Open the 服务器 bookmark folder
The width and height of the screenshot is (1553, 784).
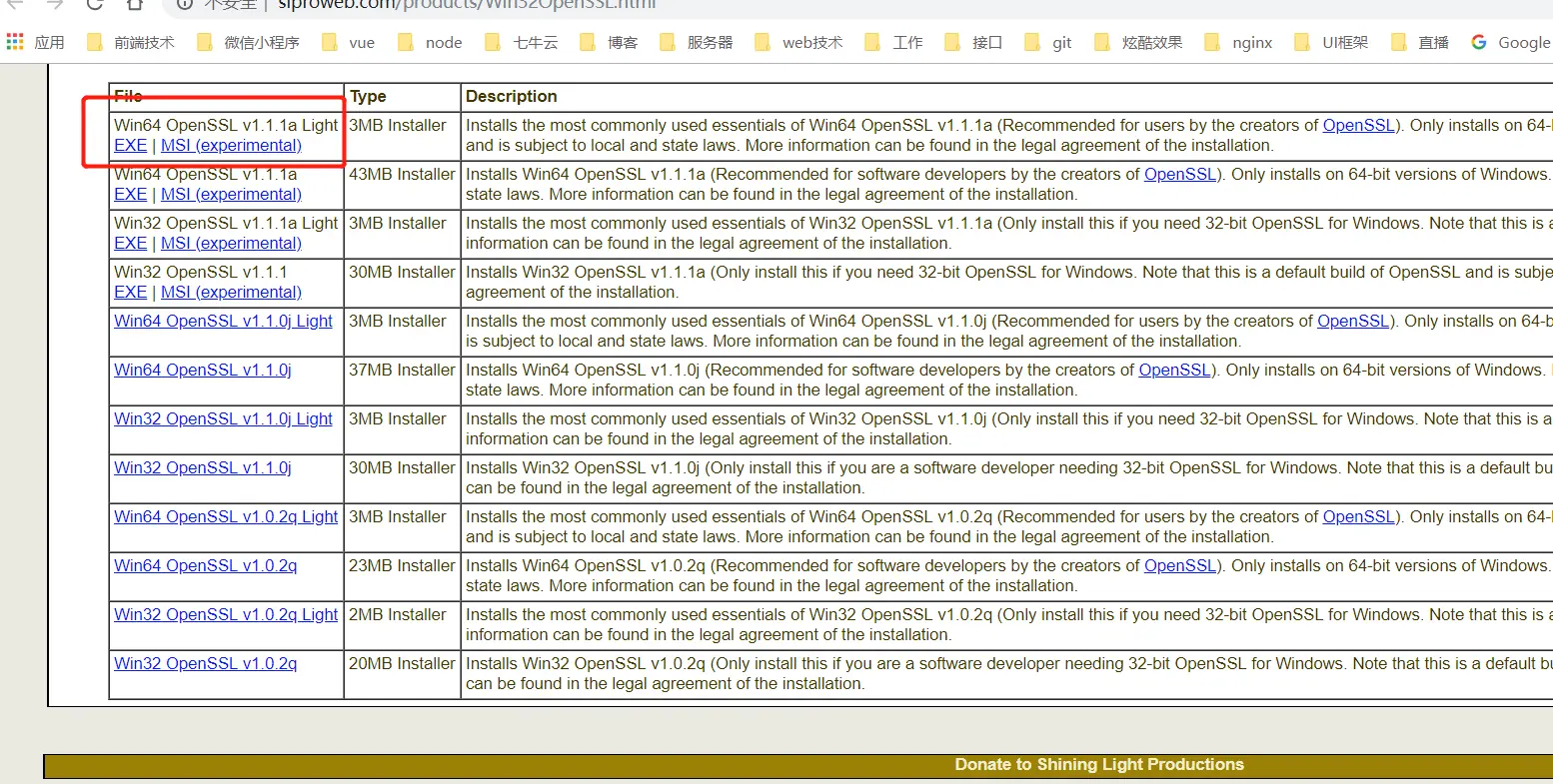[696, 42]
